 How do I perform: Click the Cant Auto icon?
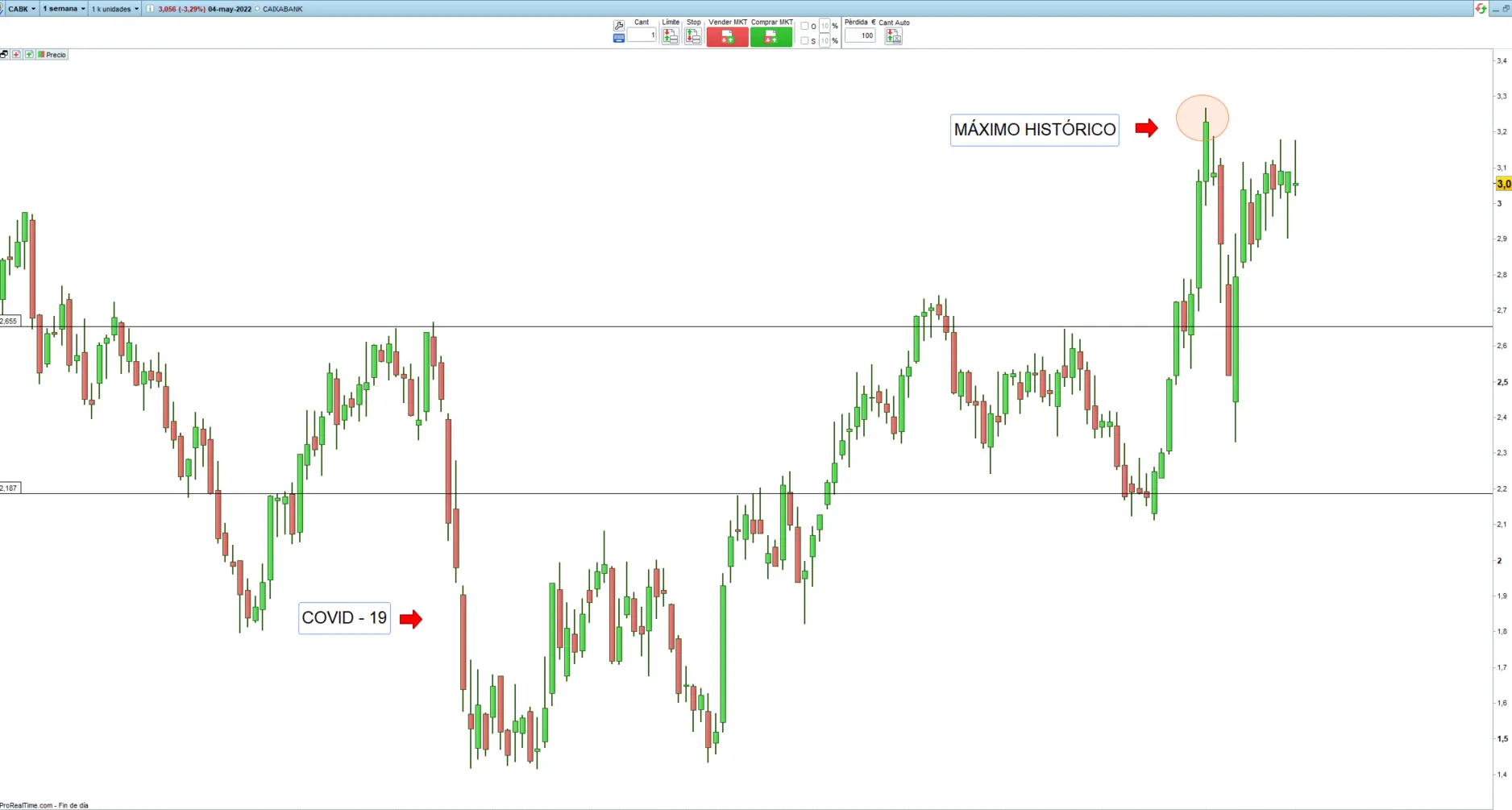pyautogui.click(x=893, y=36)
